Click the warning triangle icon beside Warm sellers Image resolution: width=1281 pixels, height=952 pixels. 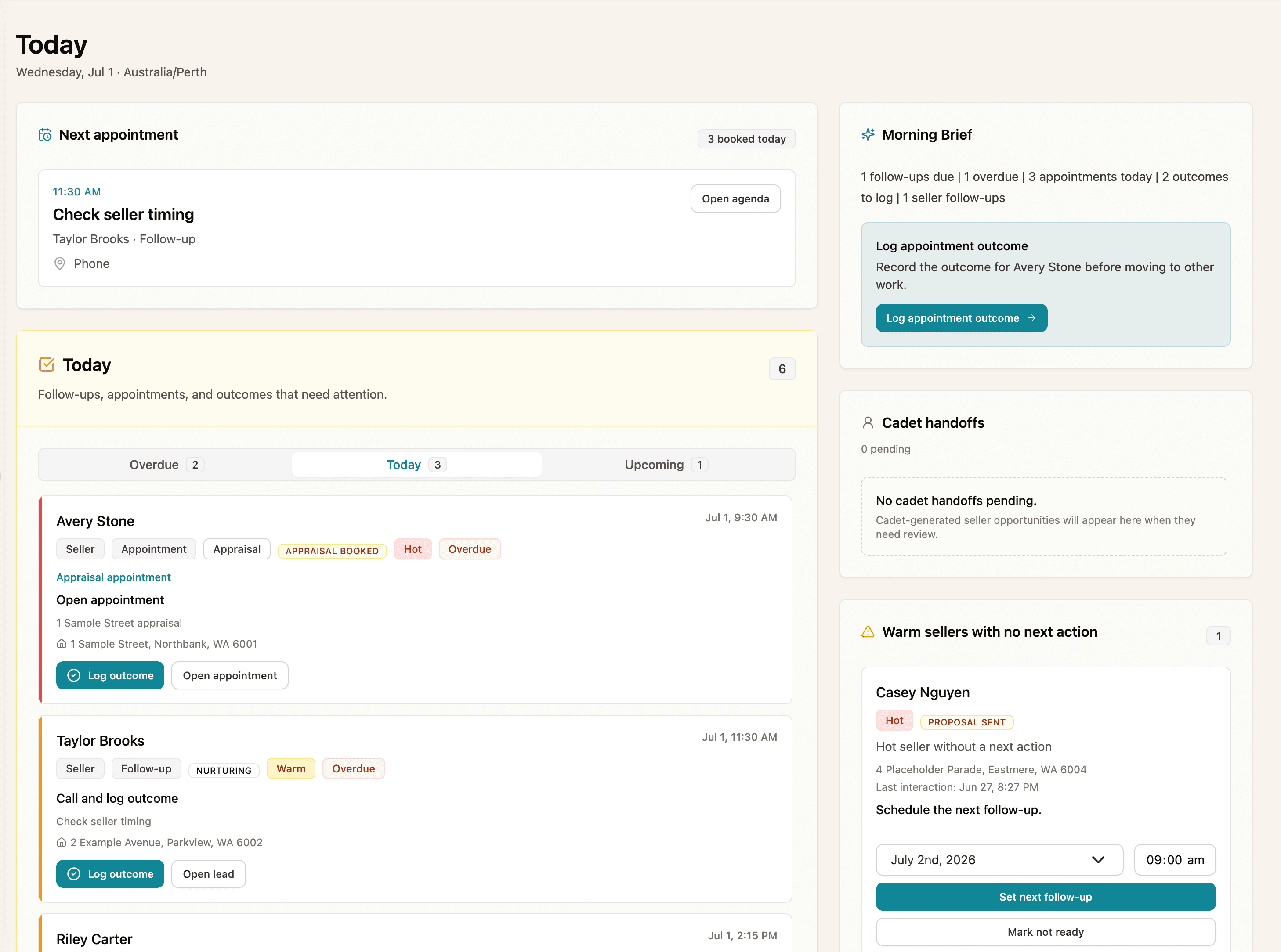(x=868, y=632)
